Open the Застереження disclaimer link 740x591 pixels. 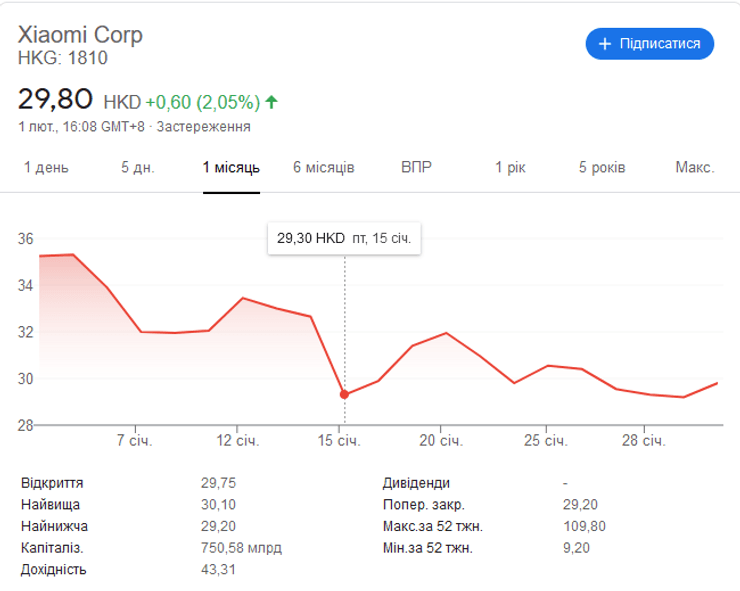pos(204,127)
